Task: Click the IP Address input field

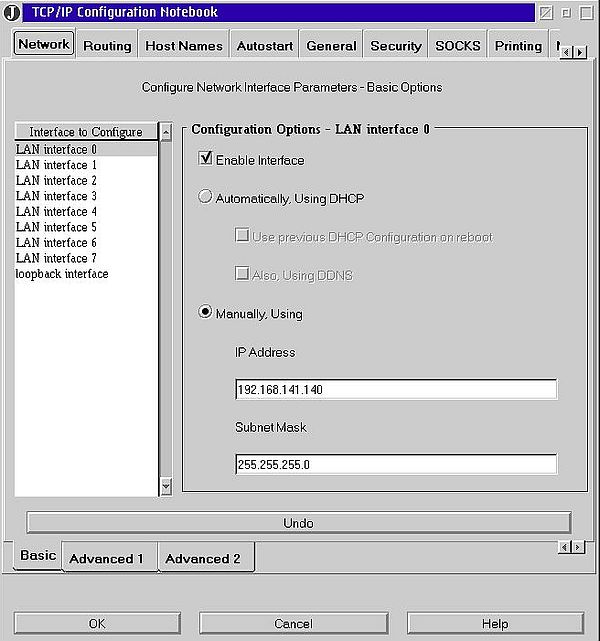Action: (x=395, y=390)
